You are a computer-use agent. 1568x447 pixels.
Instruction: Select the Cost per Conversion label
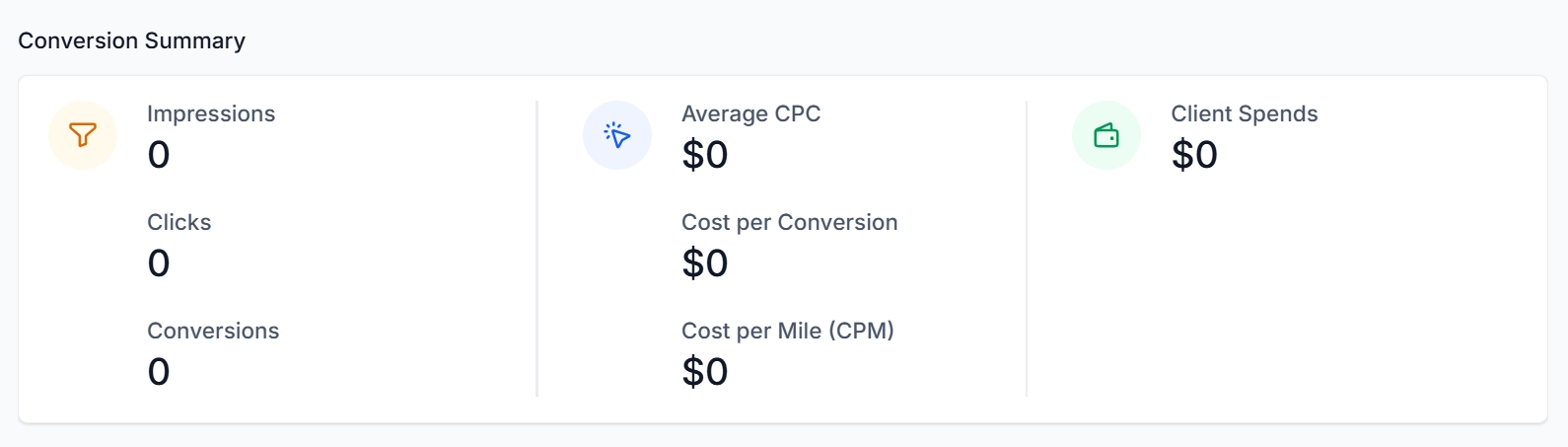point(790,222)
